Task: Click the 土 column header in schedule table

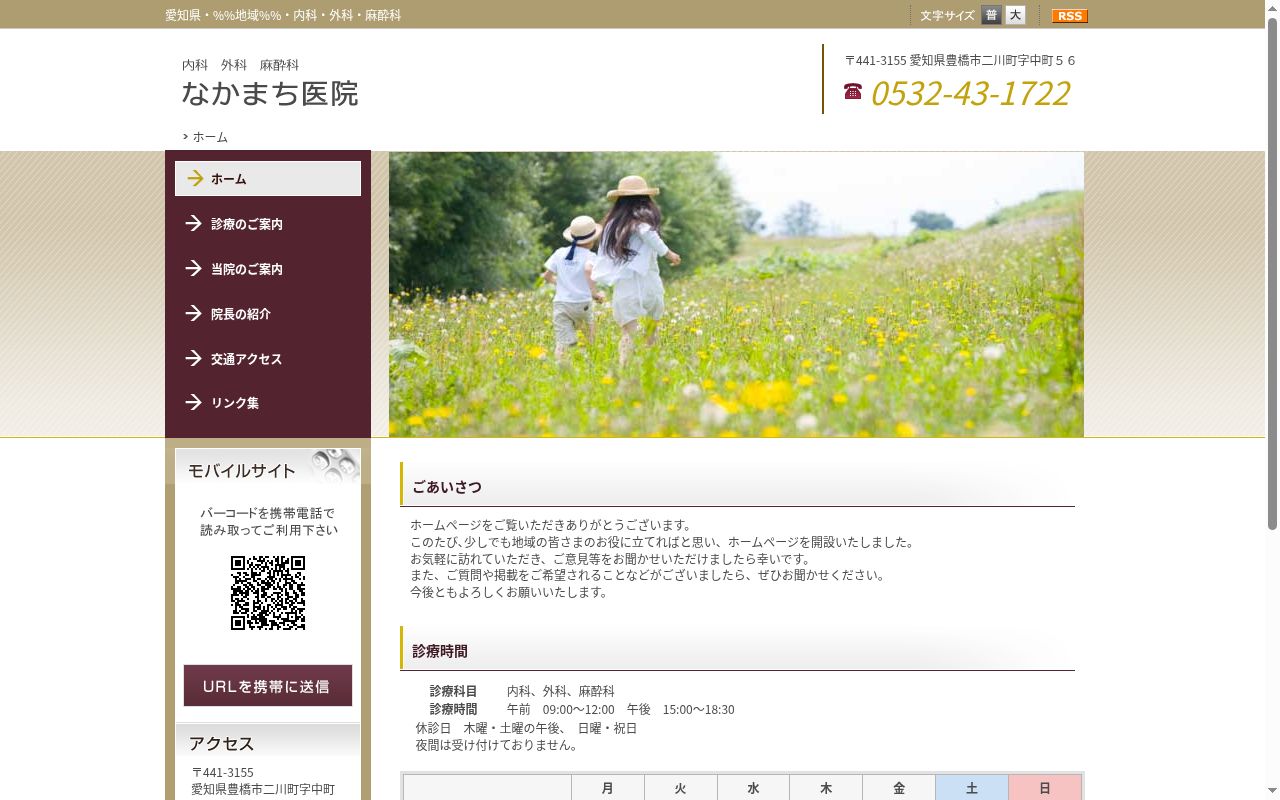Action: [972, 788]
